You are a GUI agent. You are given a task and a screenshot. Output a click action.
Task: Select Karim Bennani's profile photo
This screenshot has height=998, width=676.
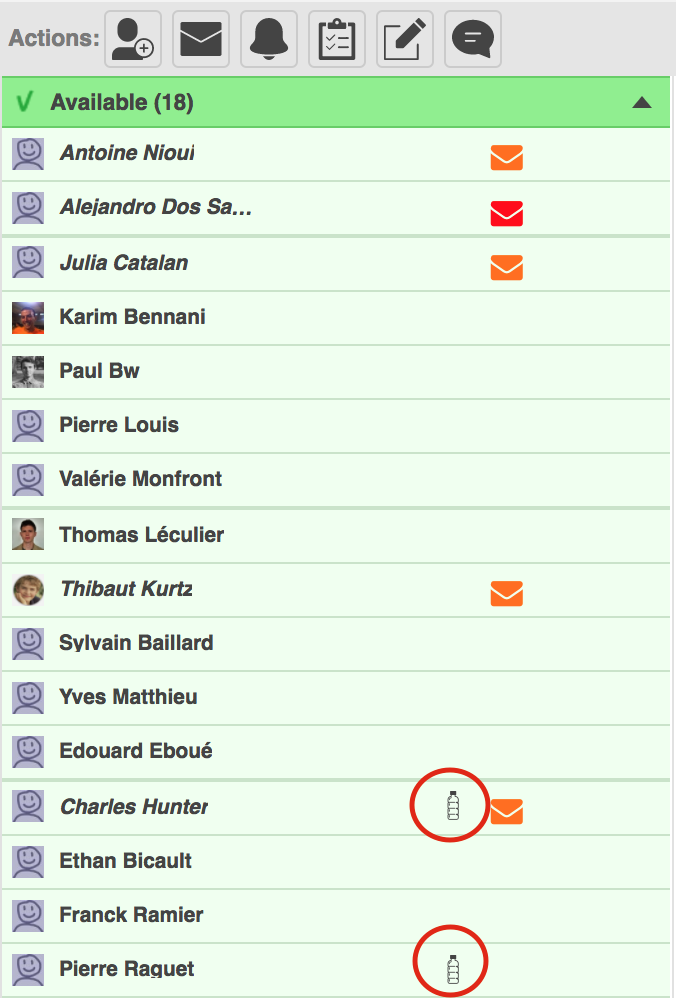coord(28,317)
